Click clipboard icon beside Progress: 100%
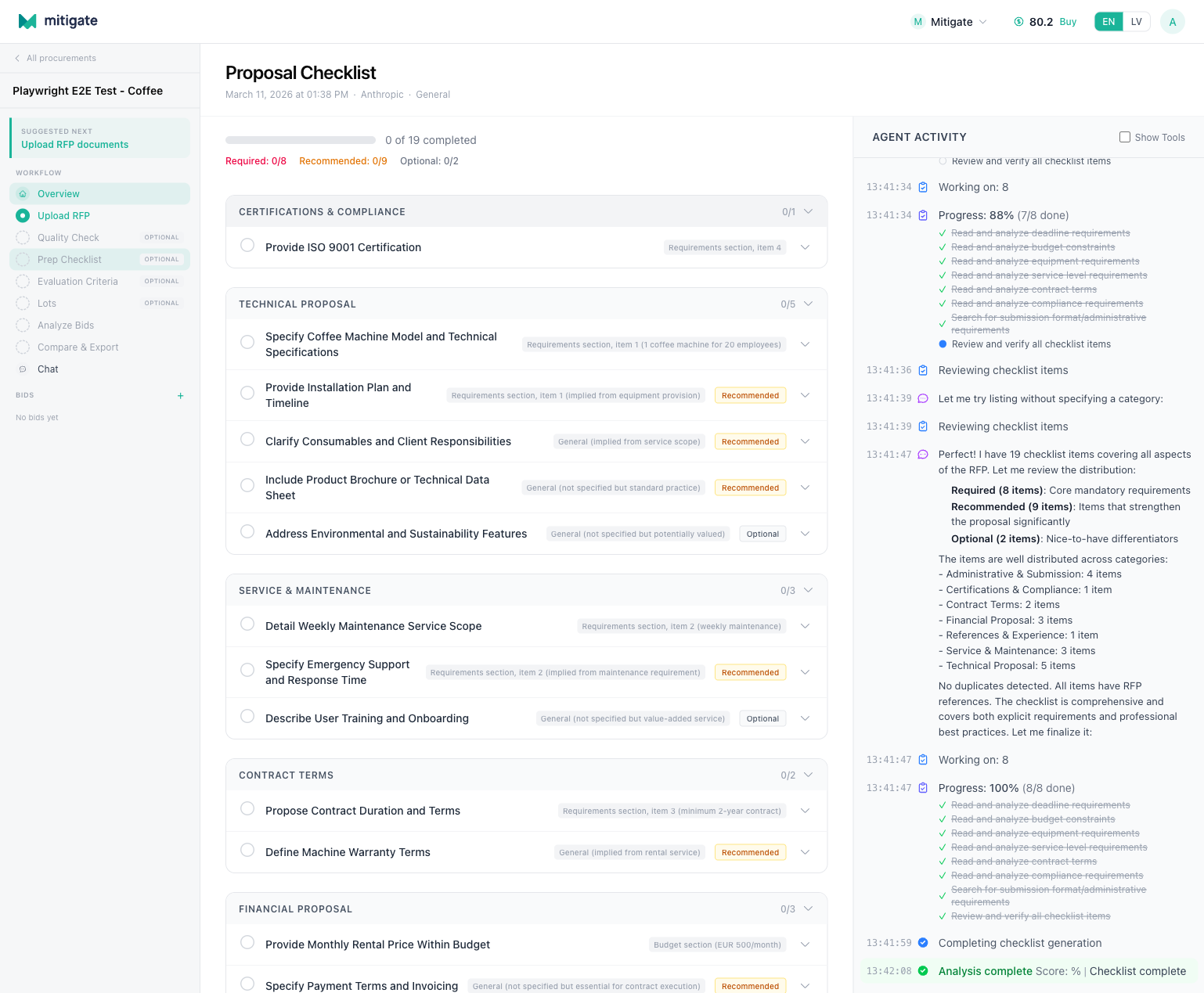This screenshot has width=1204, height=993. (923, 788)
